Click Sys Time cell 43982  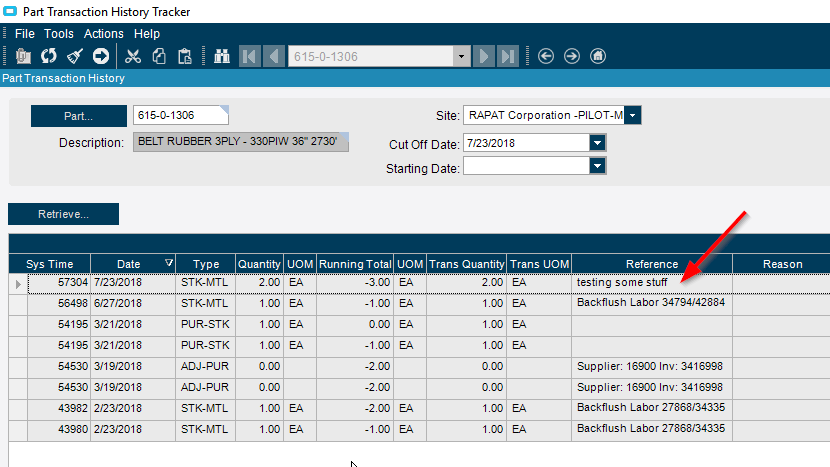(59, 408)
